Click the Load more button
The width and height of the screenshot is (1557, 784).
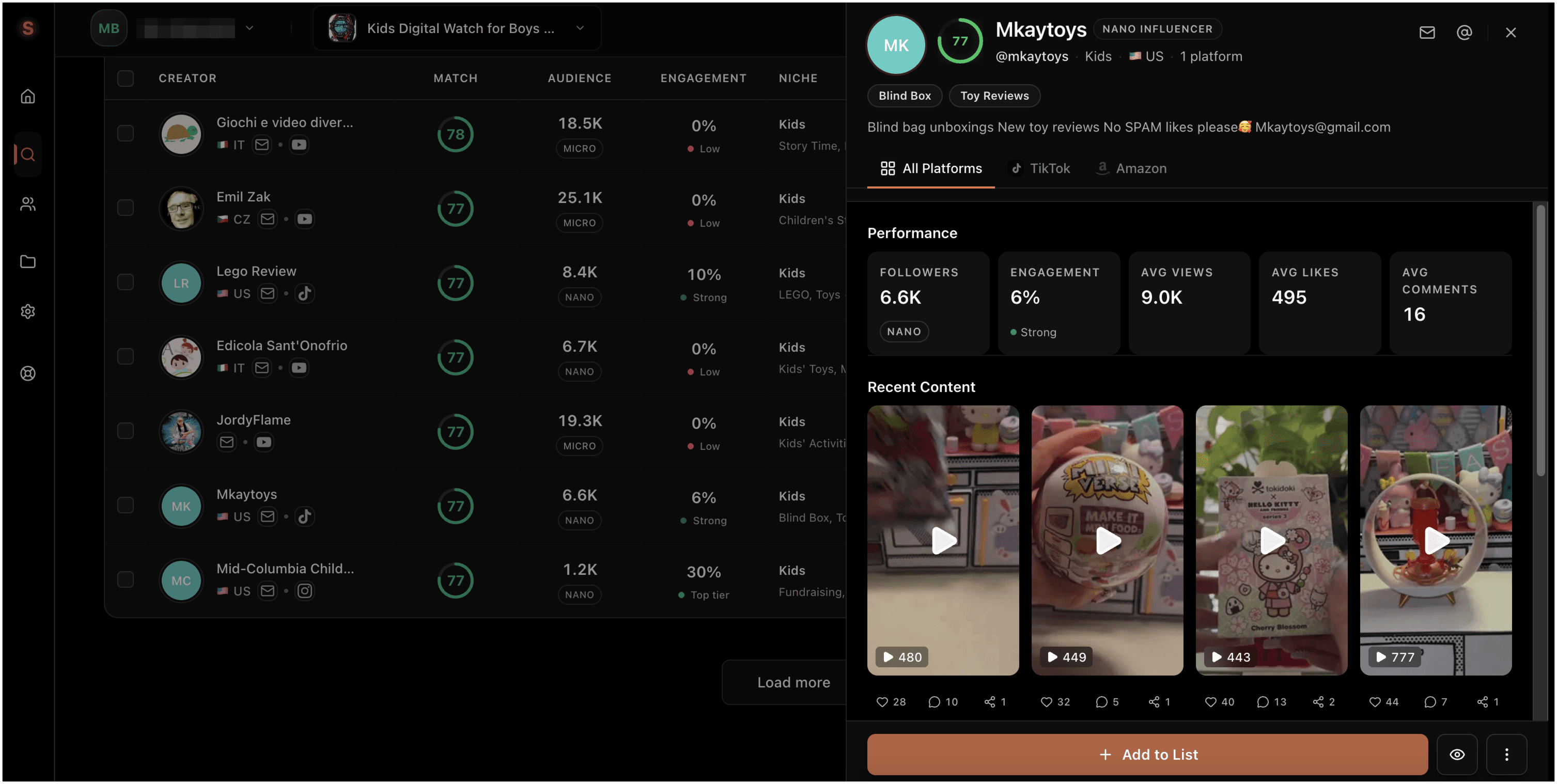pos(793,682)
